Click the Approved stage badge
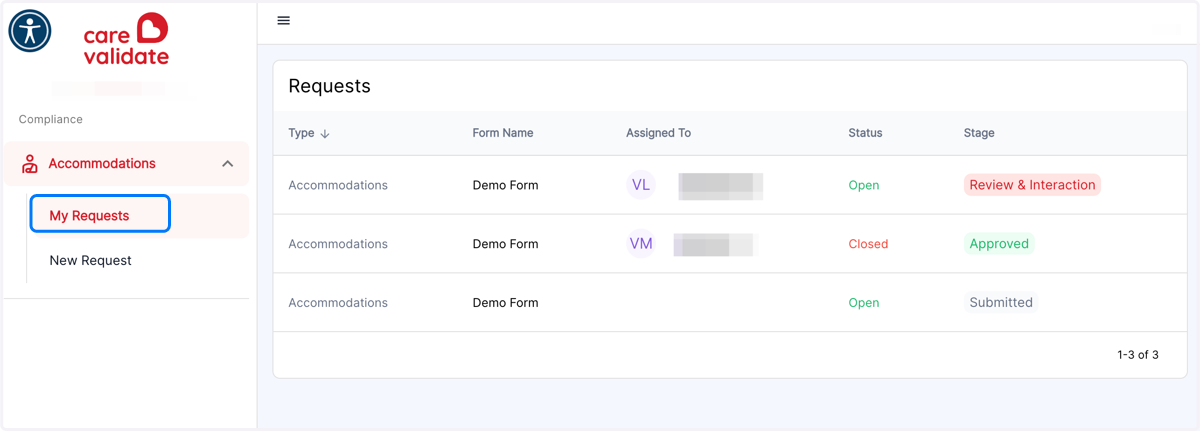 click(999, 244)
